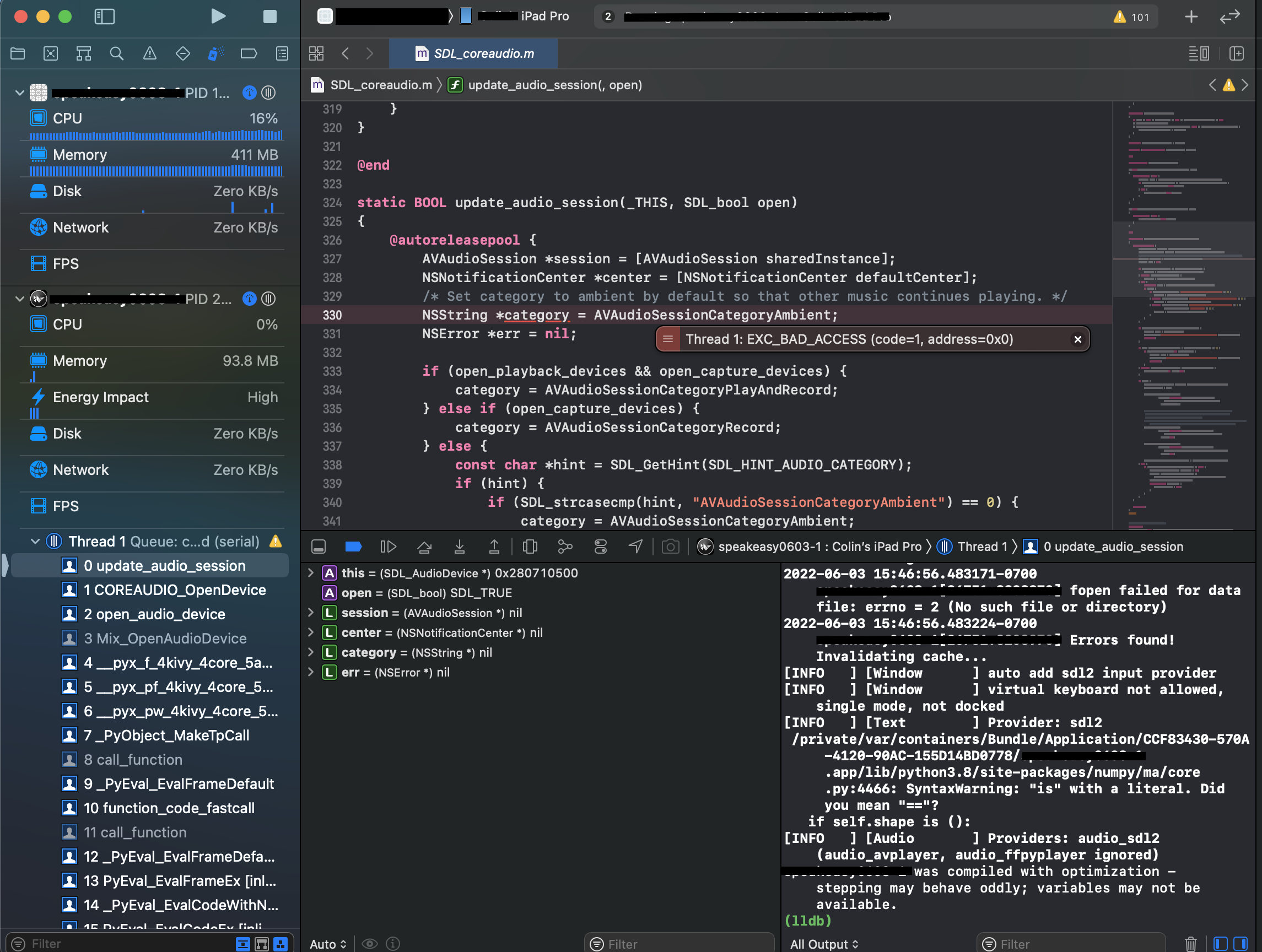Open the Issue navigator warning icon

coord(149,53)
